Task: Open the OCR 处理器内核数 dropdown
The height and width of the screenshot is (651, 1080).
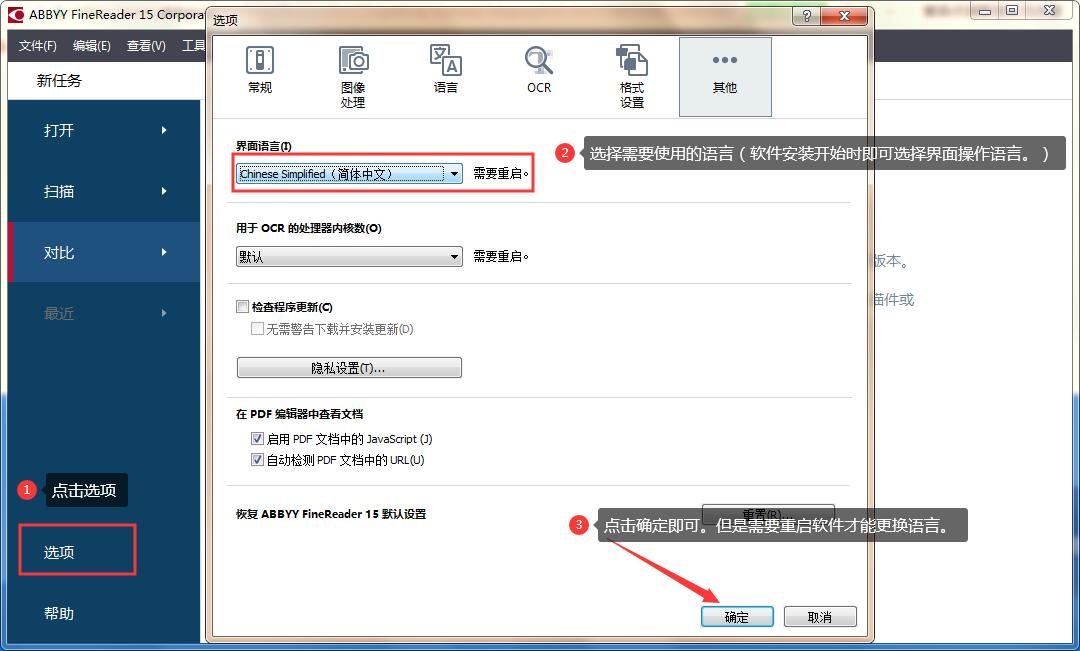Action: (x=349, y=256)
